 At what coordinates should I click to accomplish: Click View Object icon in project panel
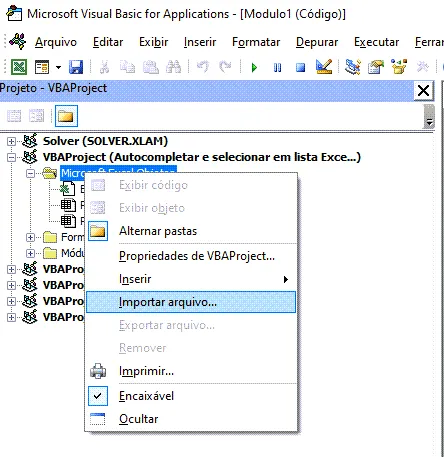pyautogui.click(x=36, y=116)
